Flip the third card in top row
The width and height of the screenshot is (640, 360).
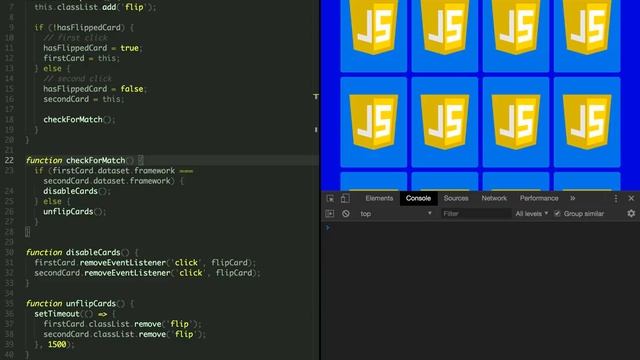(x=516, y=36)
